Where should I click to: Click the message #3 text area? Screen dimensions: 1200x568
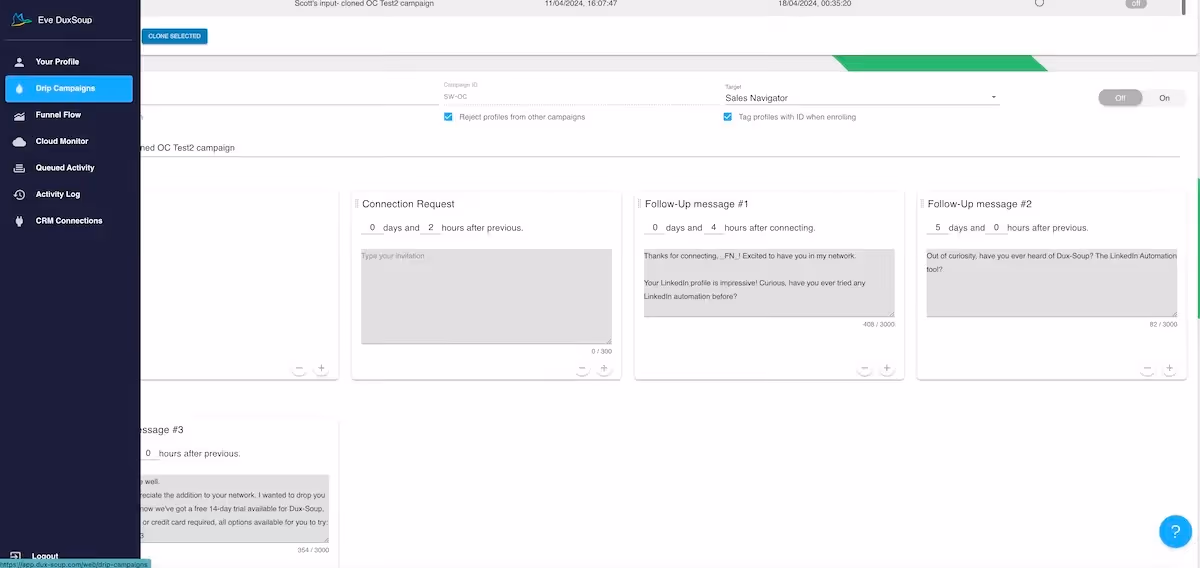tap(234, 508)
